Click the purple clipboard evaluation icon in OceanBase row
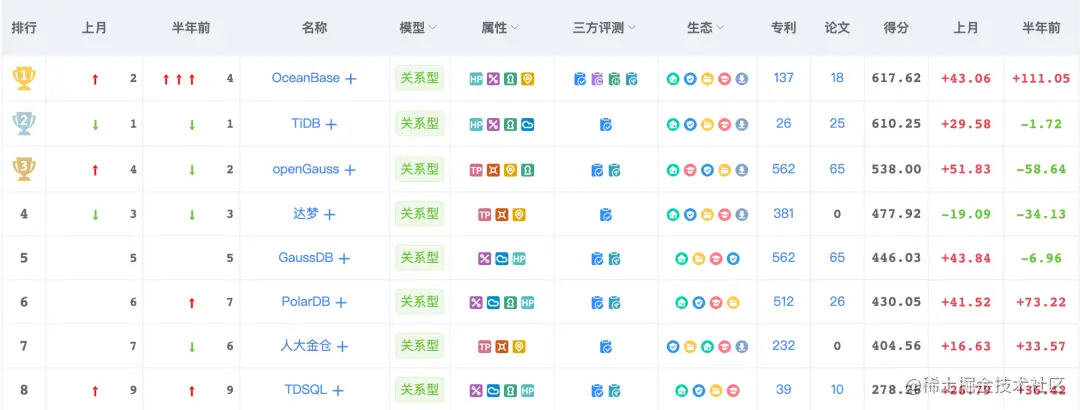 [x=597, y=79]
